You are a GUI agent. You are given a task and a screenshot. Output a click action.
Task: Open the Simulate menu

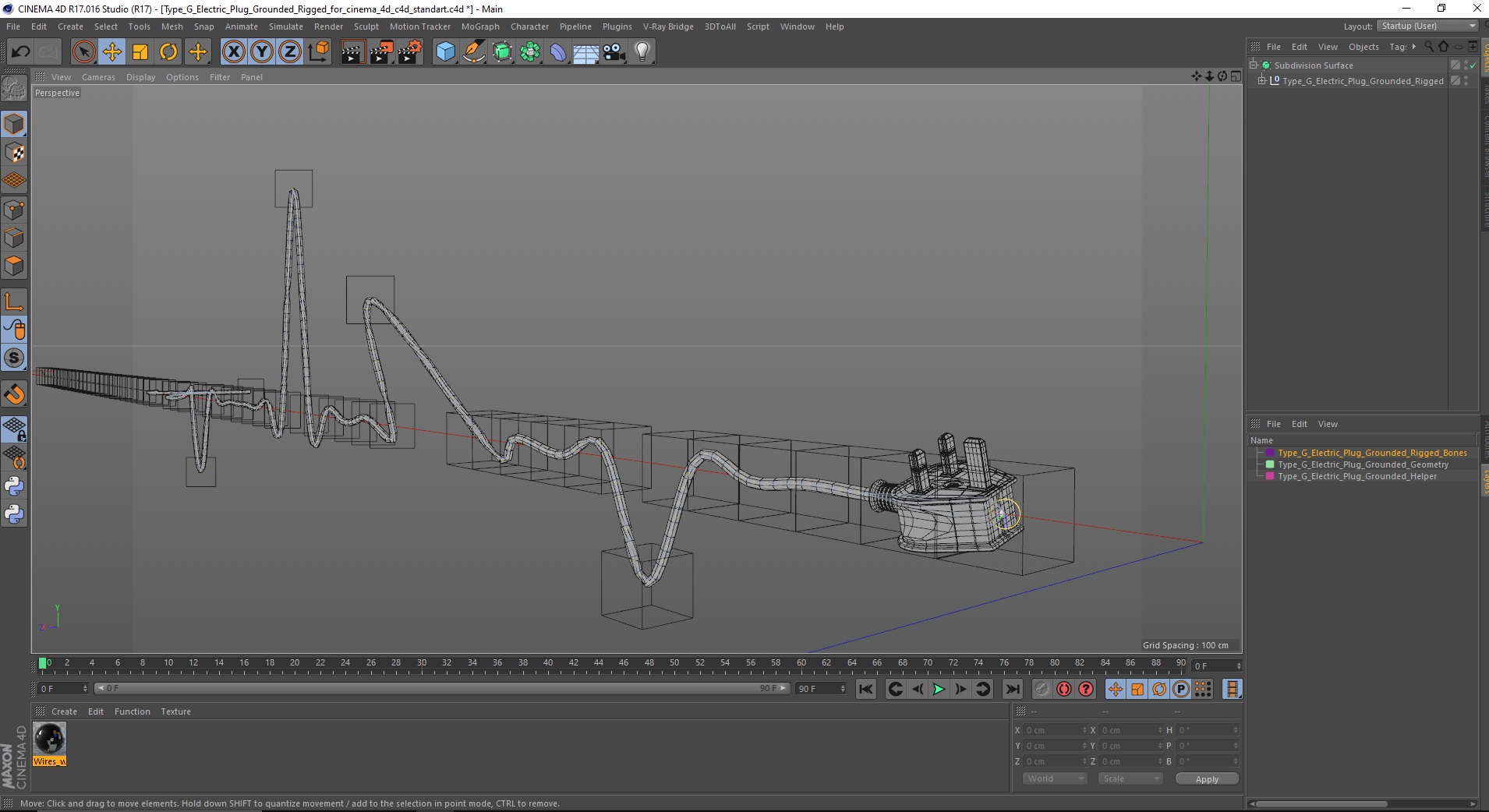[286, 26]
